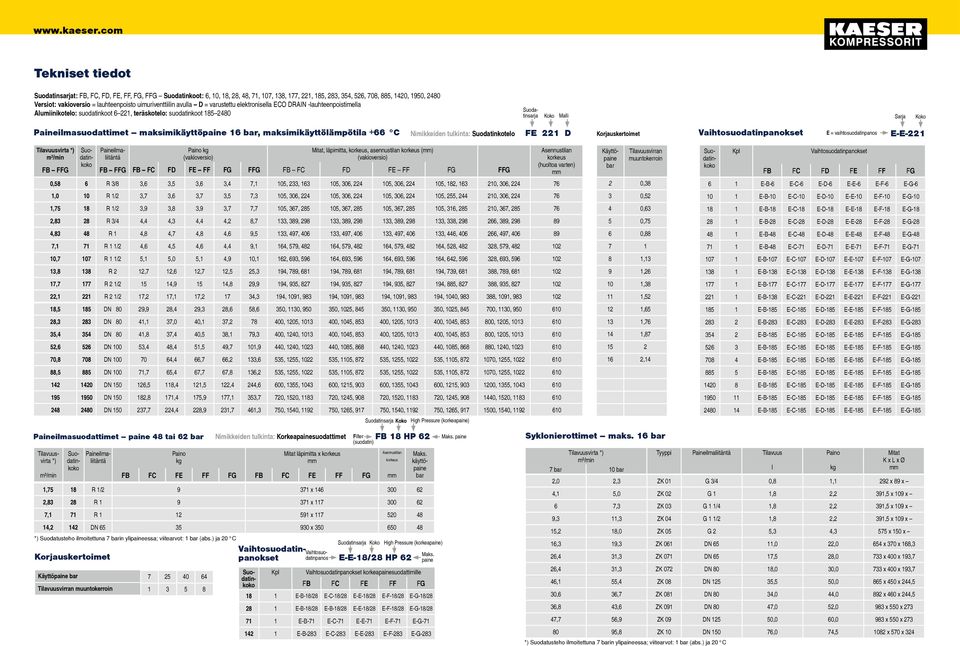Click 'E-B-71' in high-pressure replacement table
The image size is (960, 646).
[306, 621]
